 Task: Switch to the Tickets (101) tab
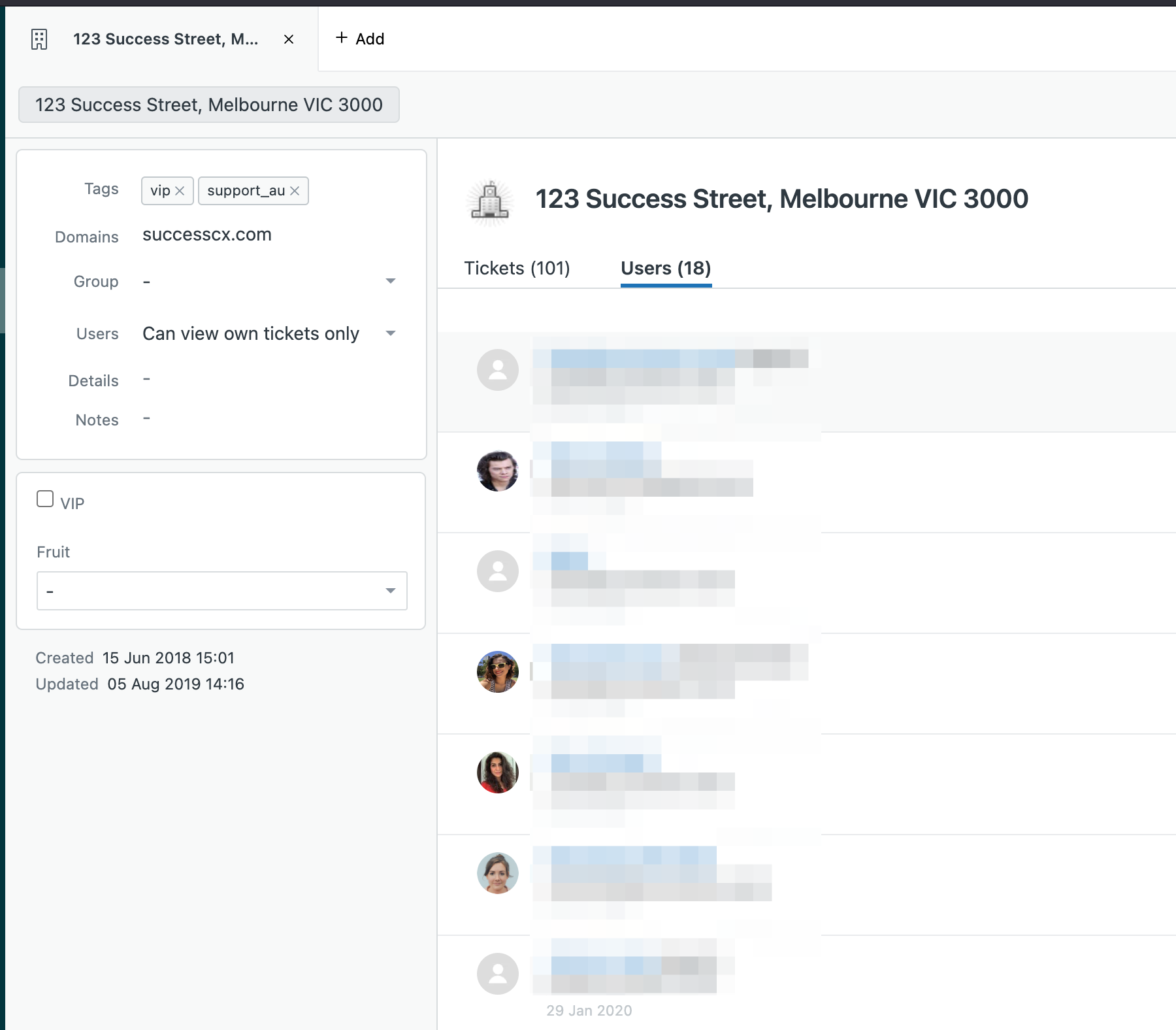[517, 268]
